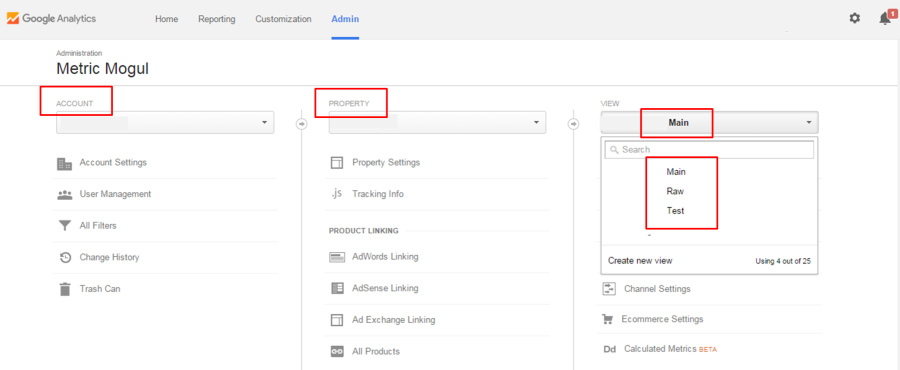This screenshot has height=370, width=900.
Task: Click the All Products link icon
Action: tap(337, 352)
